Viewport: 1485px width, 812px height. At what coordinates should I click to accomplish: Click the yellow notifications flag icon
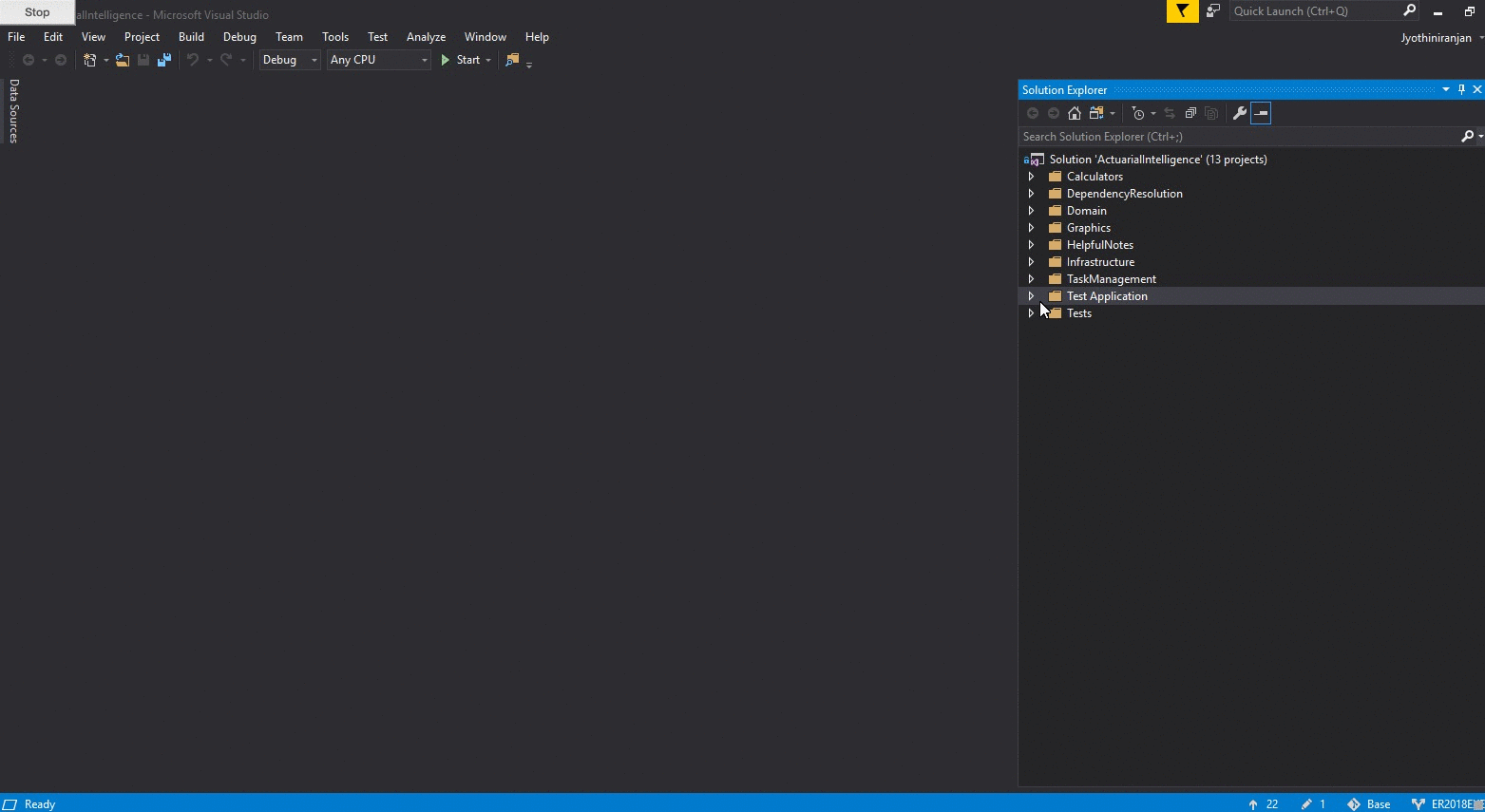click(1182, 11)
